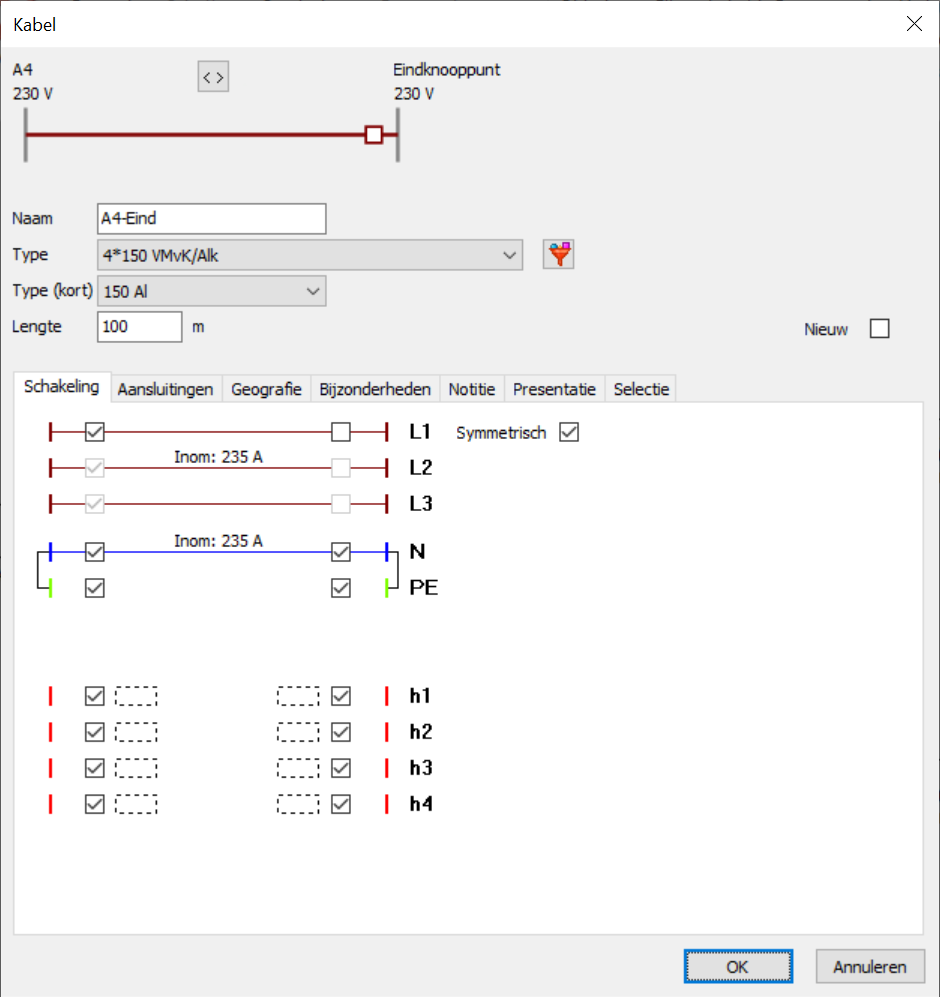
Task: Expand the Type (kort) dropdown 150 Al
Action: [211, 291]
